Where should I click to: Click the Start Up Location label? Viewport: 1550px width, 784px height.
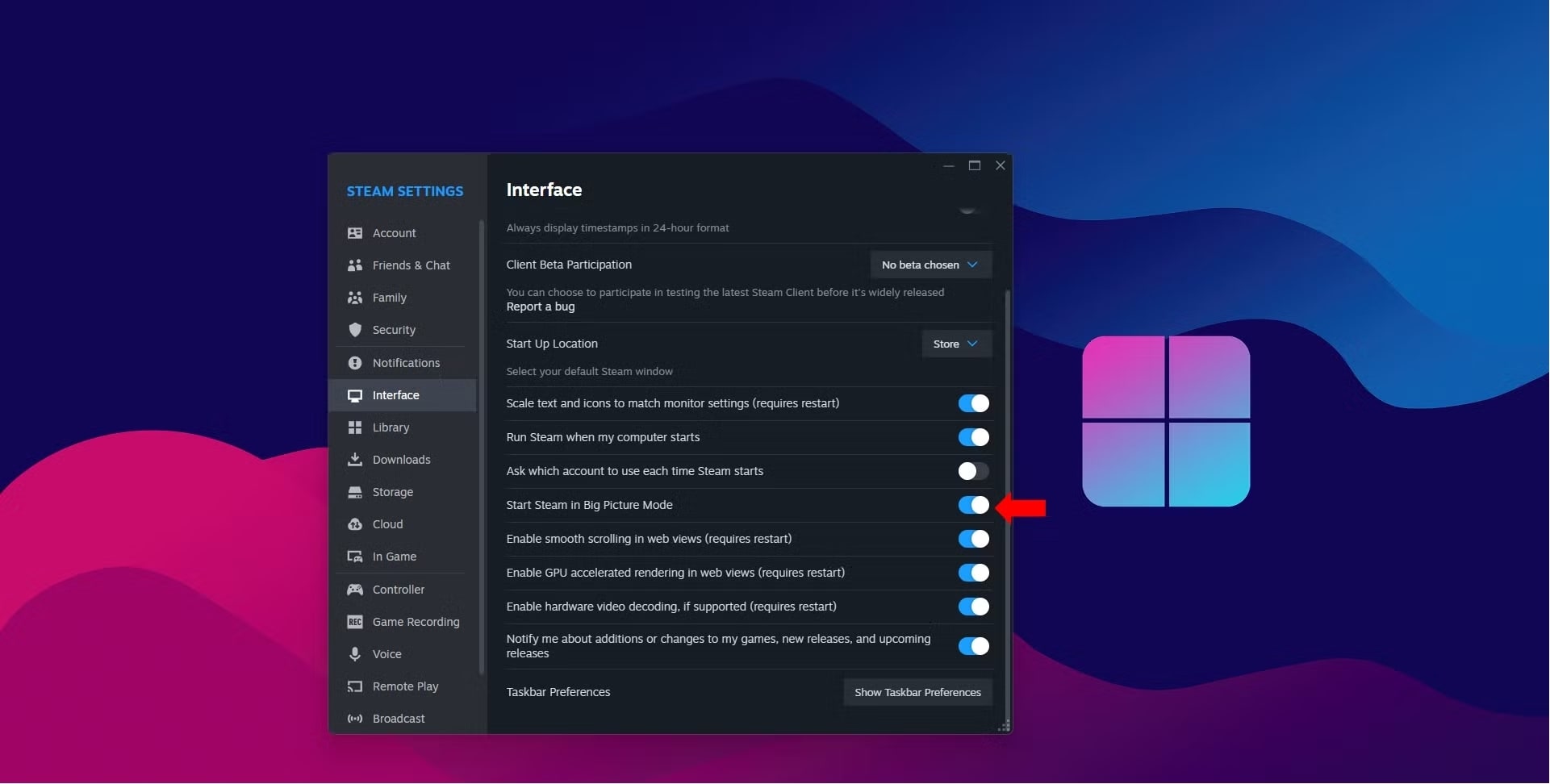tap(552, 344)
